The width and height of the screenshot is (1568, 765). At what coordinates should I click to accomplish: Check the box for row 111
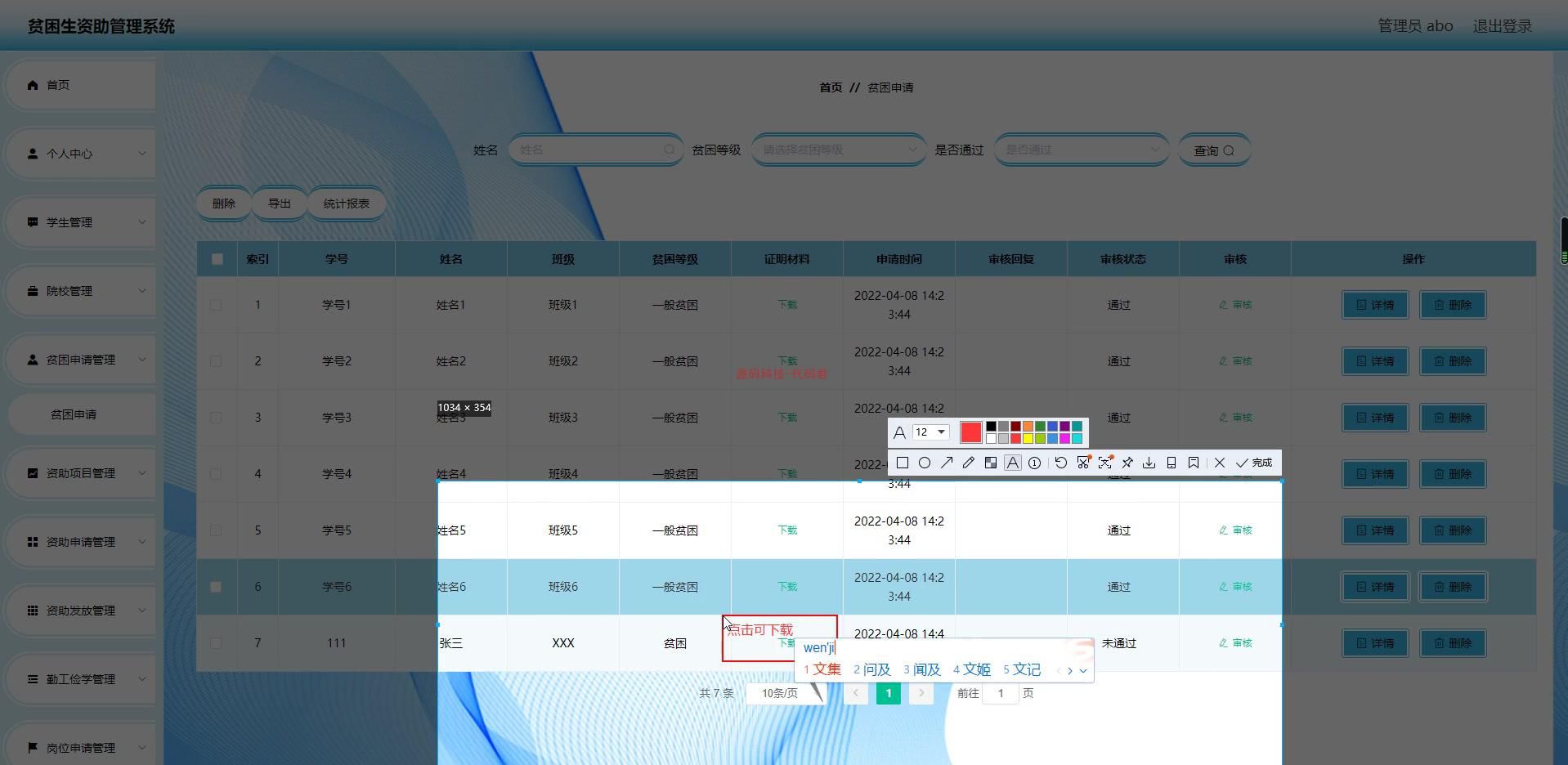[216, 643]
